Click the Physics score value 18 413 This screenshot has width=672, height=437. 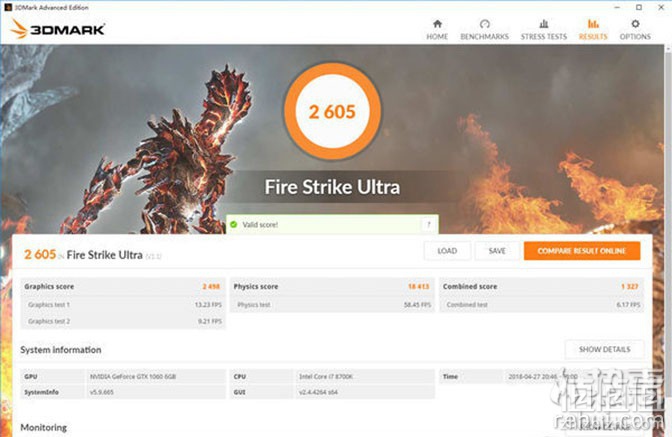pyautogui.click(x=418, y=286)
